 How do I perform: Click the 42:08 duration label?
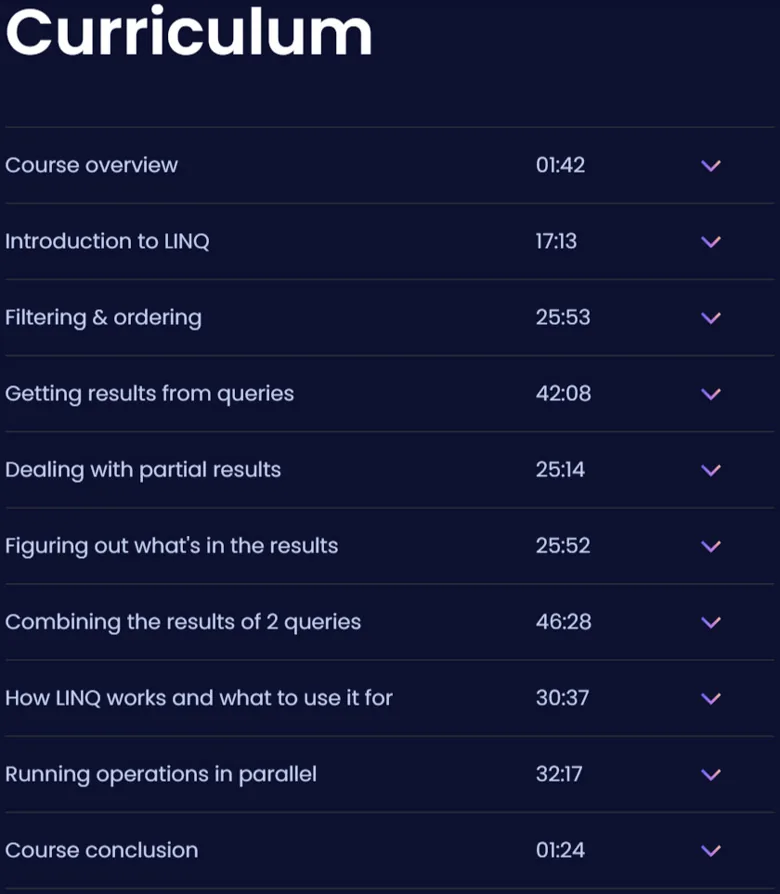(563, 394)
